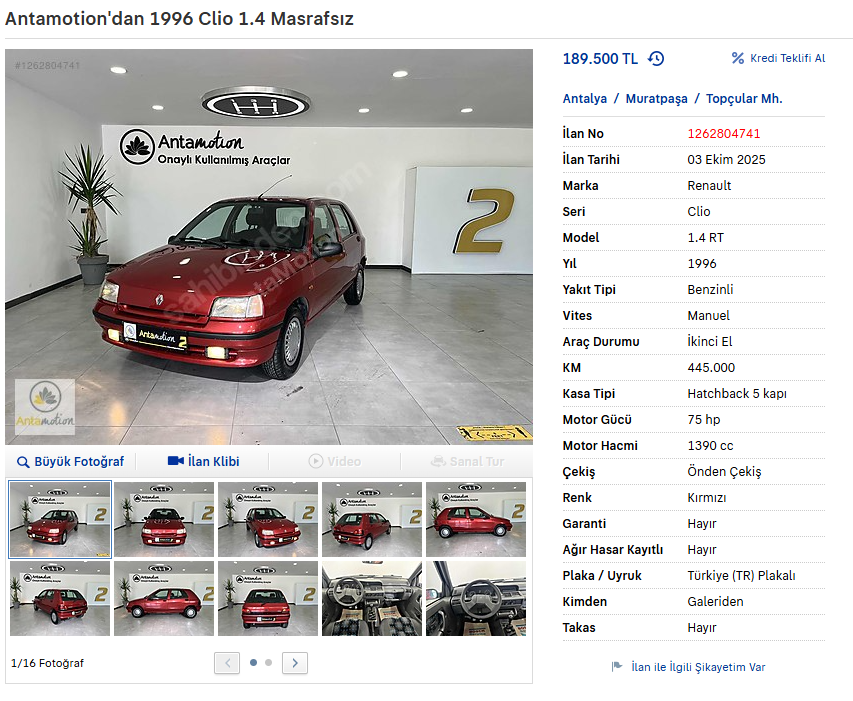Open the price history clock icon
This screenshot has height=701, width=853.
tap(656, 58)
